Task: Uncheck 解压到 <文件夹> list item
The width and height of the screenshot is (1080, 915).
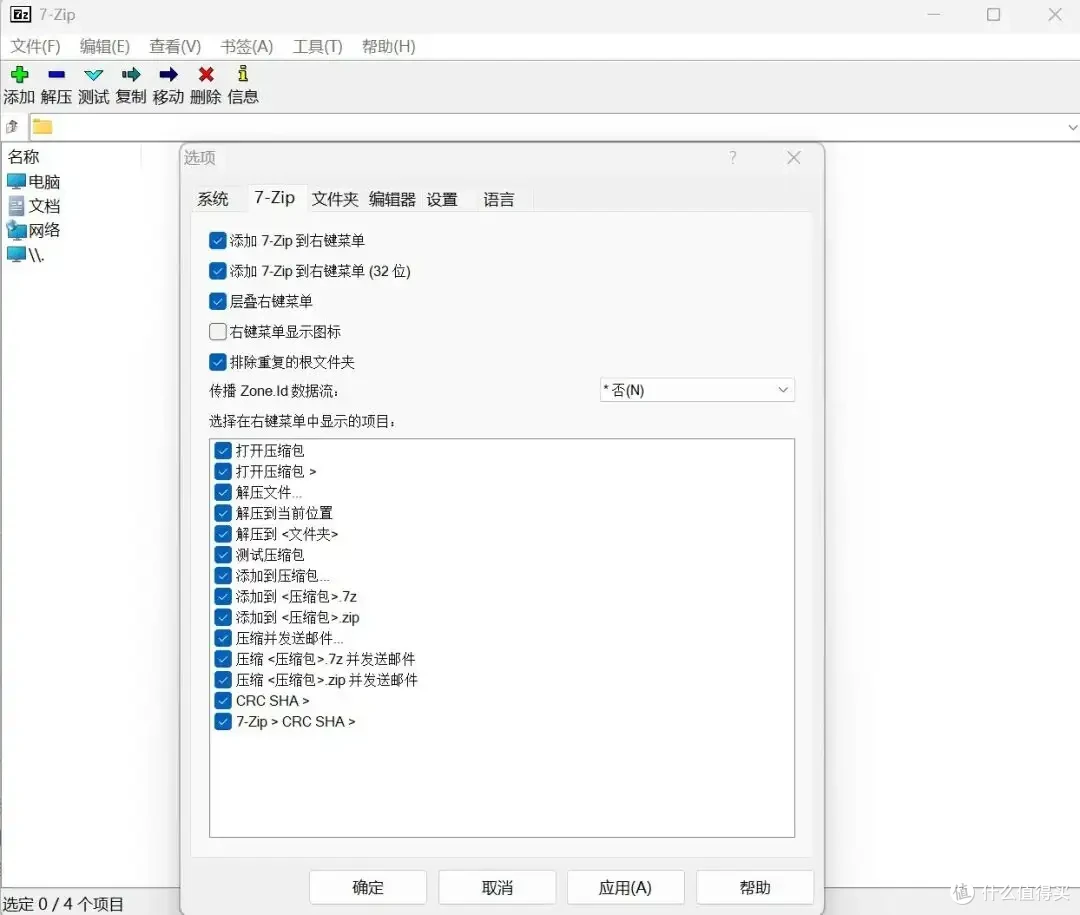Action: 222,534
